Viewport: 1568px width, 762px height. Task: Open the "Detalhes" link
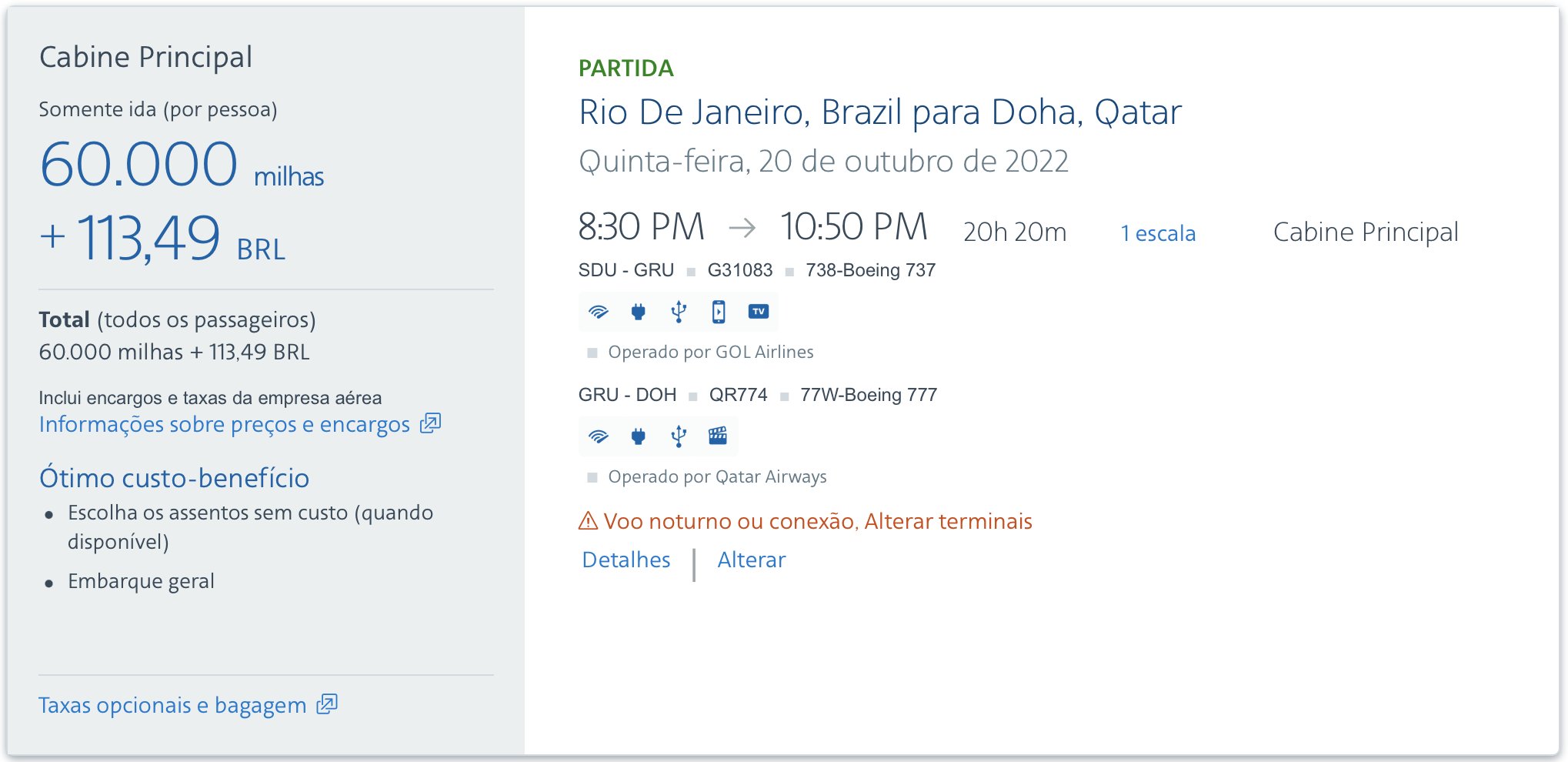tap(626, 560)
